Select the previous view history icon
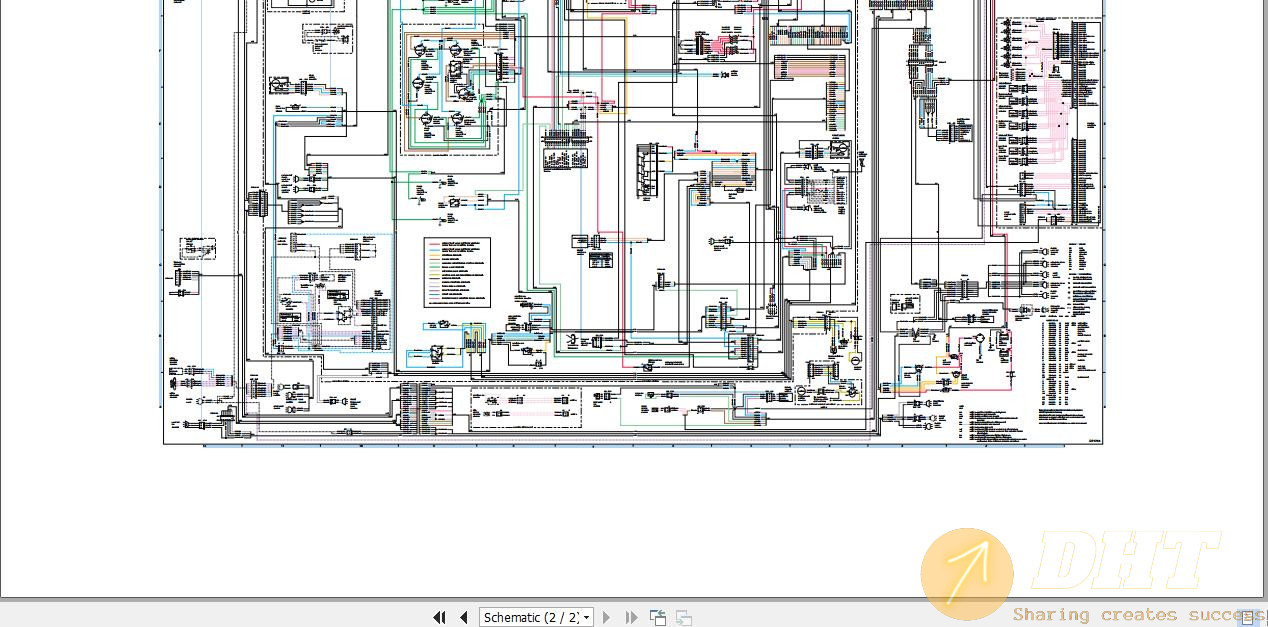Screen dimensions: 1268x627 click(657, 617)
